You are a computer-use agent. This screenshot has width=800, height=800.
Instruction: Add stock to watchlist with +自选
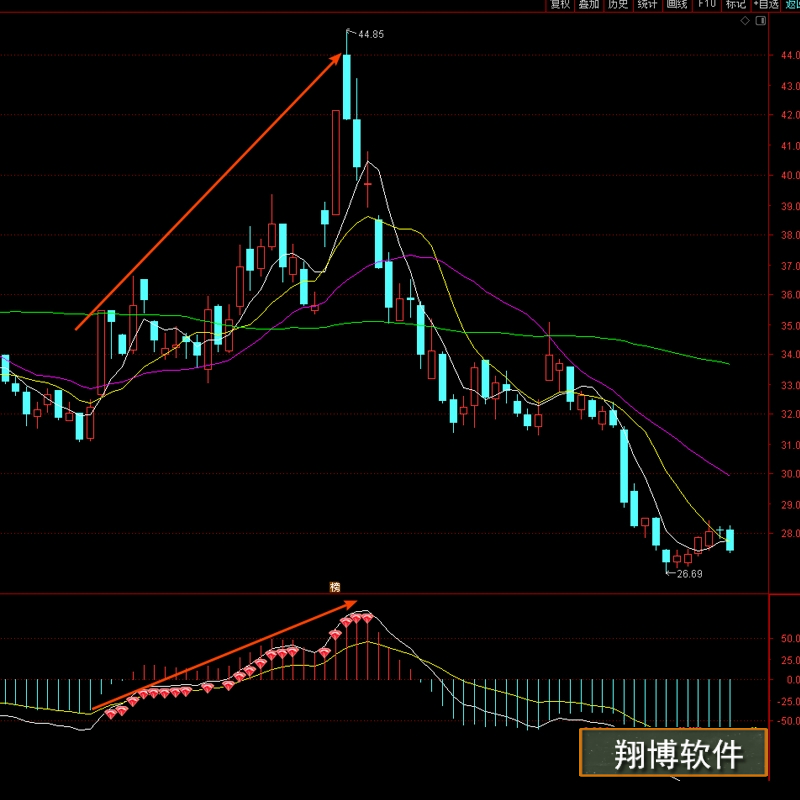point(766,5)
